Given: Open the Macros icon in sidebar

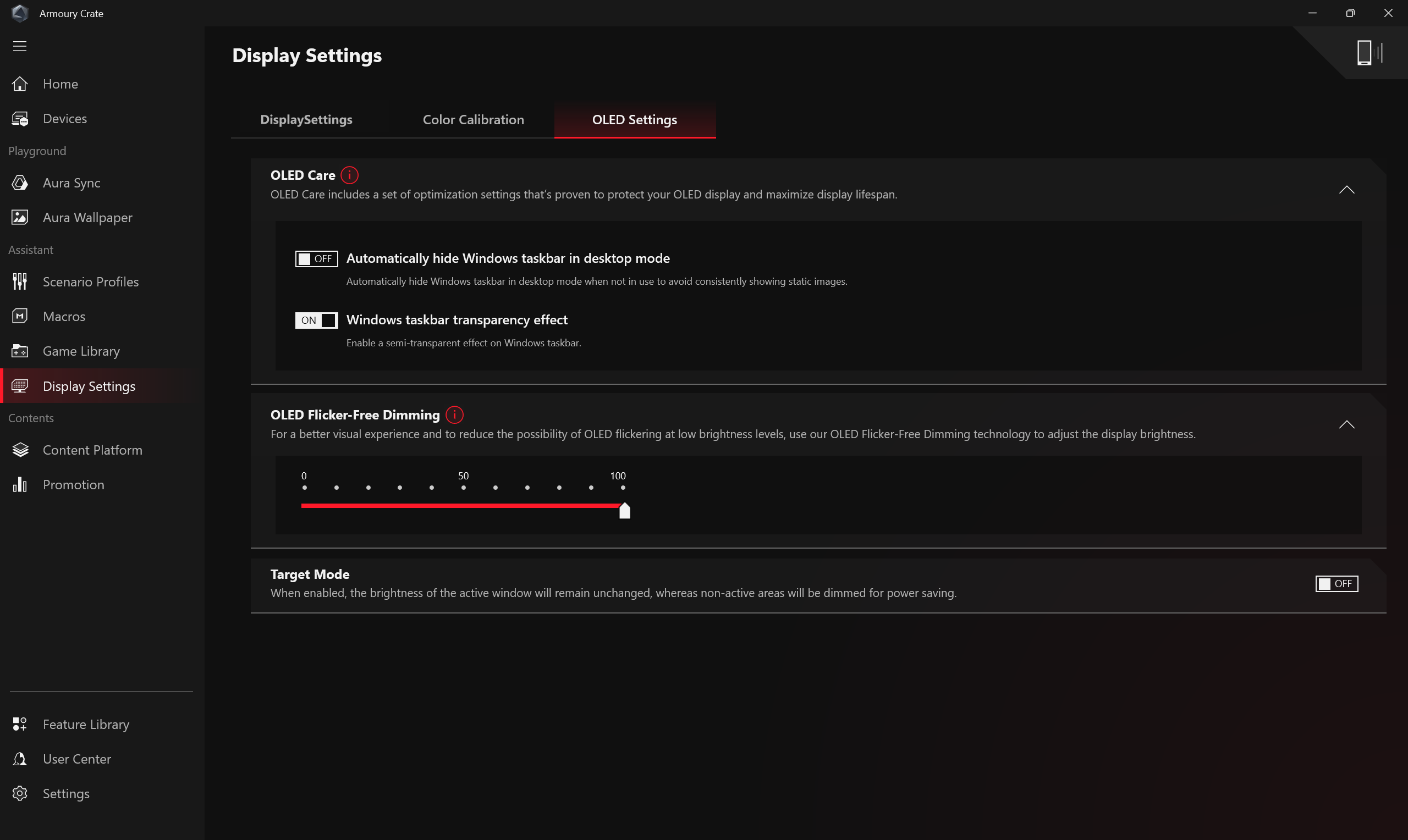Looking at the screenshot, I should point(20,316).
